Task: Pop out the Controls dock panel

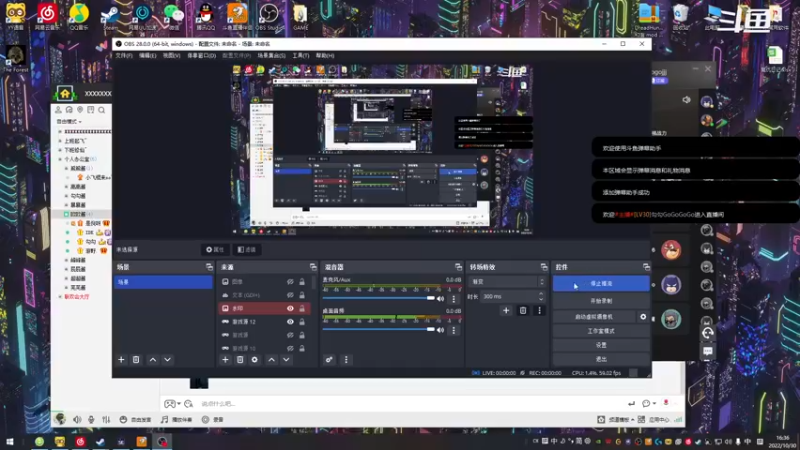Action: click(x=646, y=267)
